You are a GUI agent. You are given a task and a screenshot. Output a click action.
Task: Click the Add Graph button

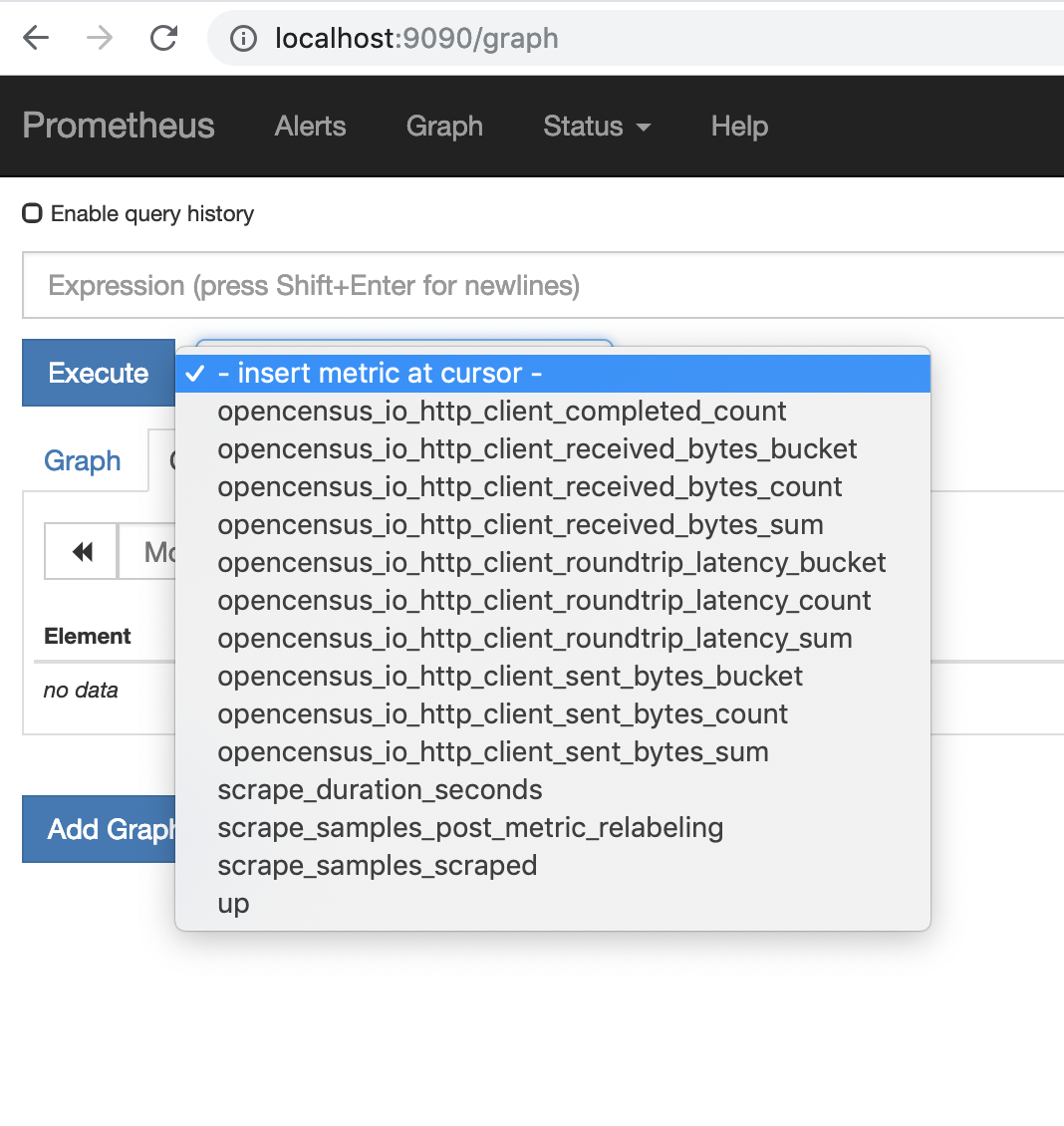(x=99, y=829)
